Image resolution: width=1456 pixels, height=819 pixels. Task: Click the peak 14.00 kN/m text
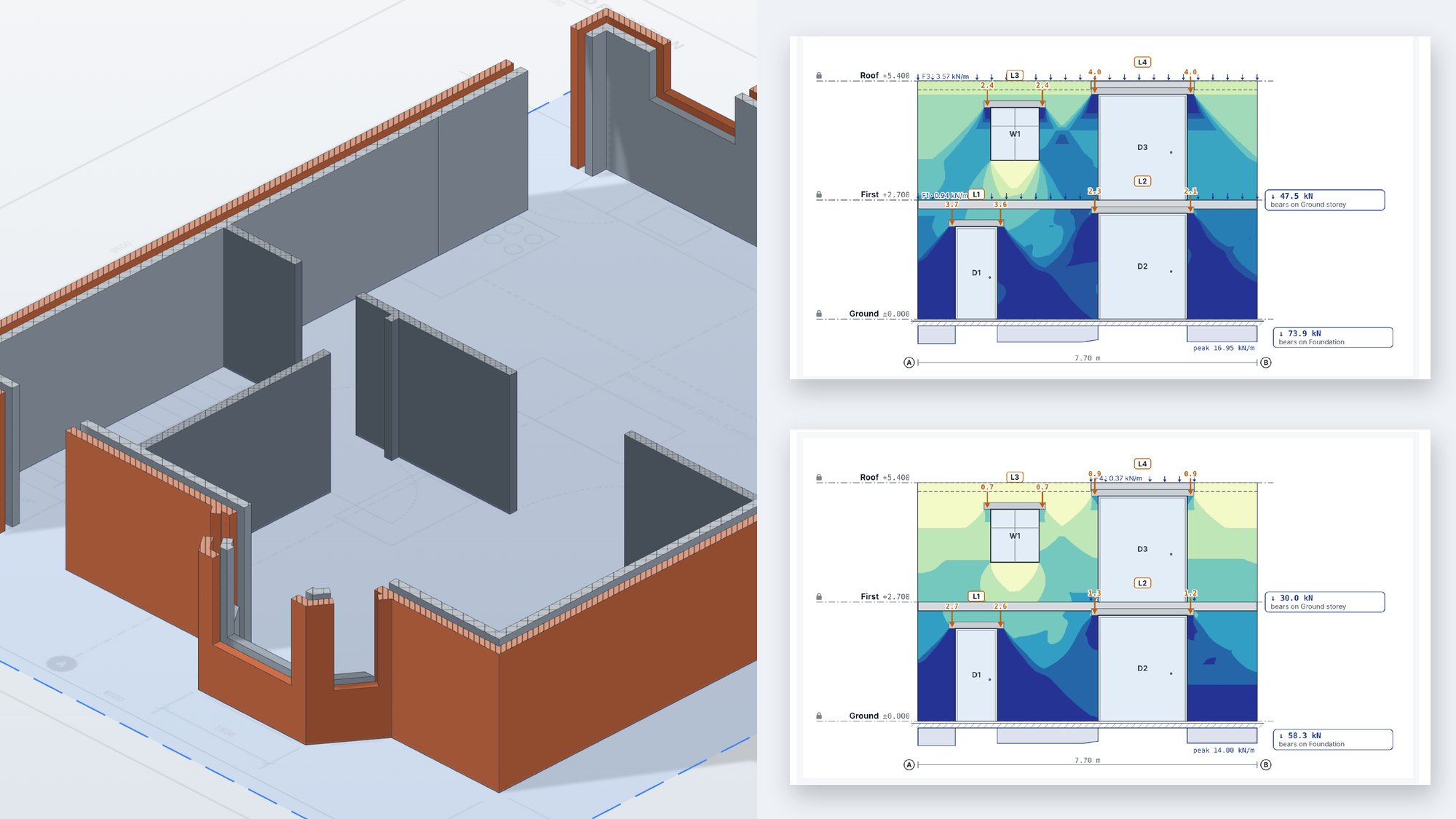1224,751
